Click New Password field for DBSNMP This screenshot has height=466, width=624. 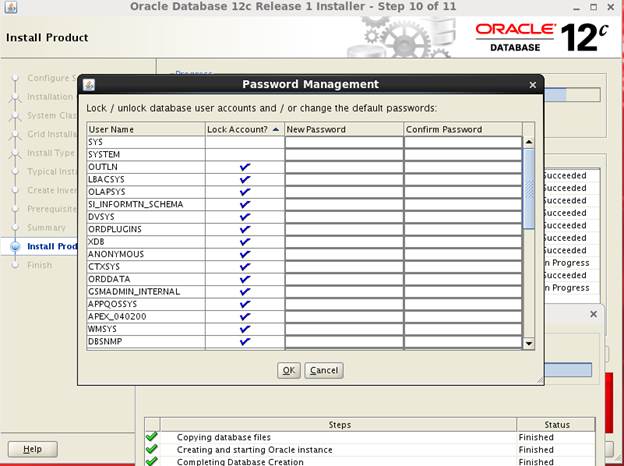pos(344,341)
